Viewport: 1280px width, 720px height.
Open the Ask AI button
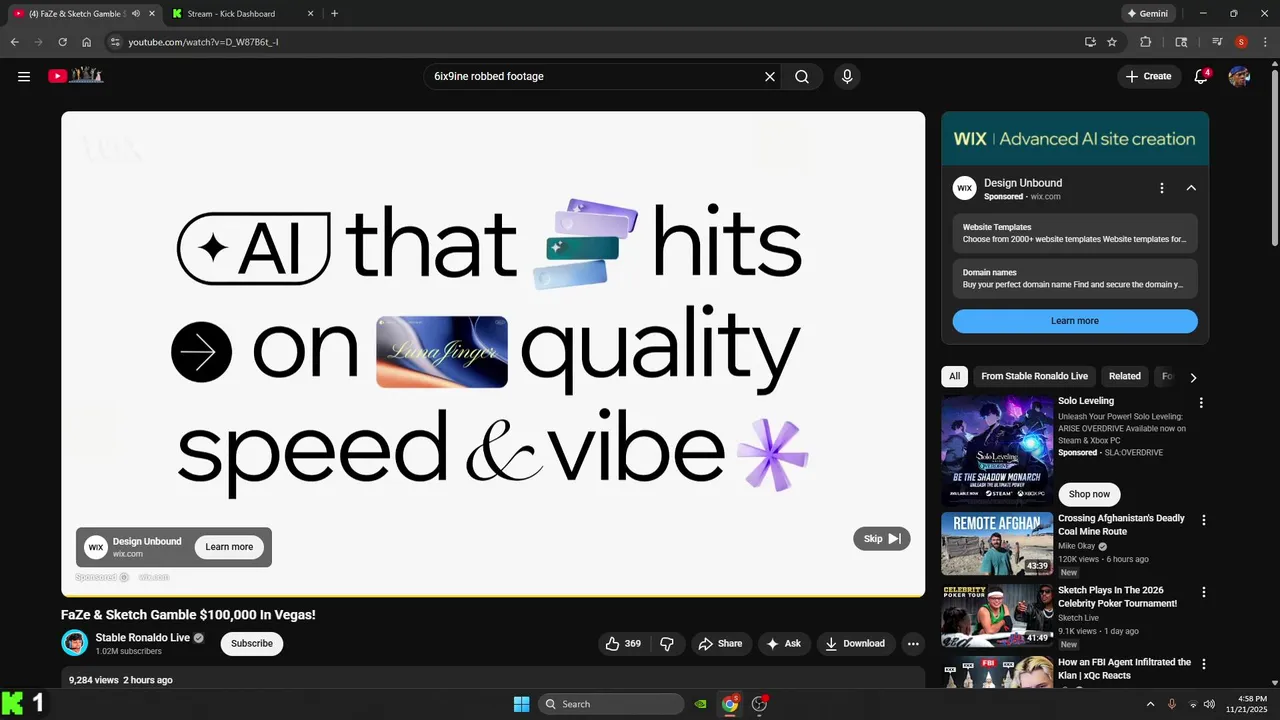coord(784,644)
